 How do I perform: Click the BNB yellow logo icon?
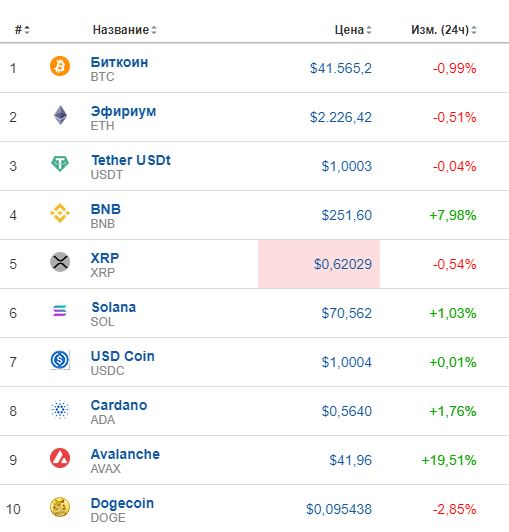(60, 213)
